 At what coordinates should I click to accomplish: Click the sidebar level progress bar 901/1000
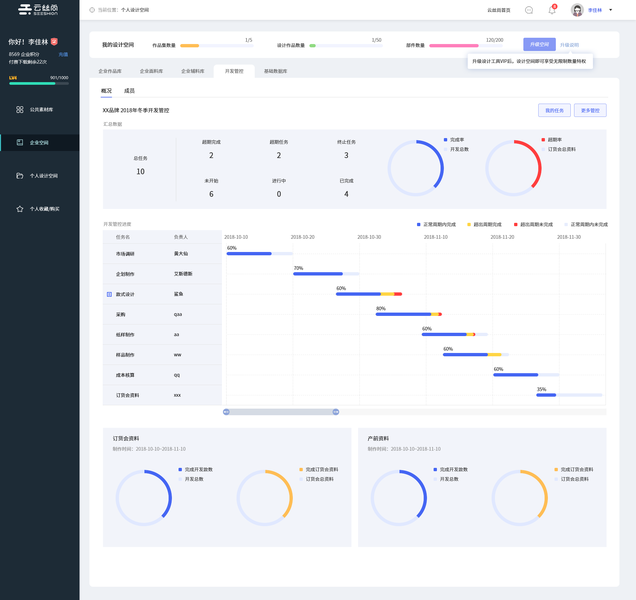39,83
